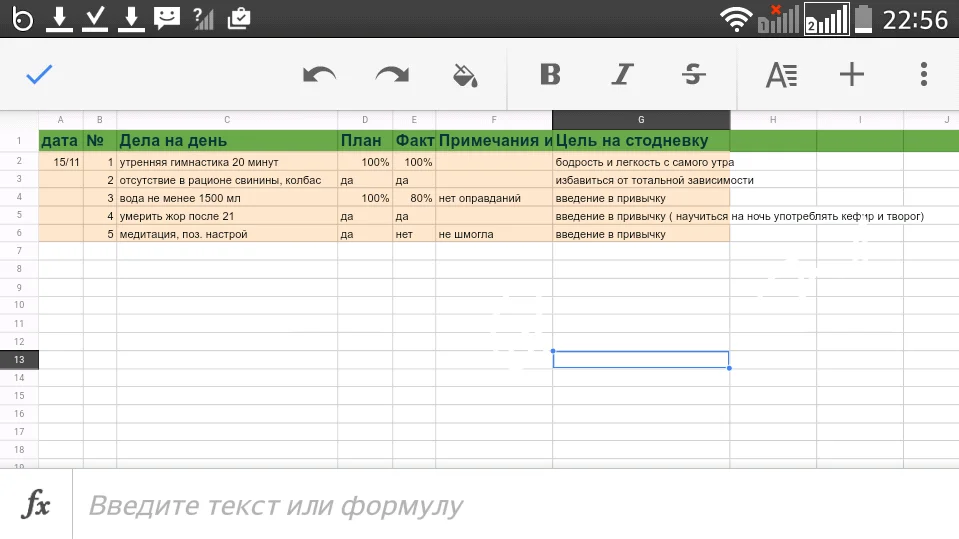959x539 pixels.
Task: Select the 'Факт' header cell
Action: point(414,141)
